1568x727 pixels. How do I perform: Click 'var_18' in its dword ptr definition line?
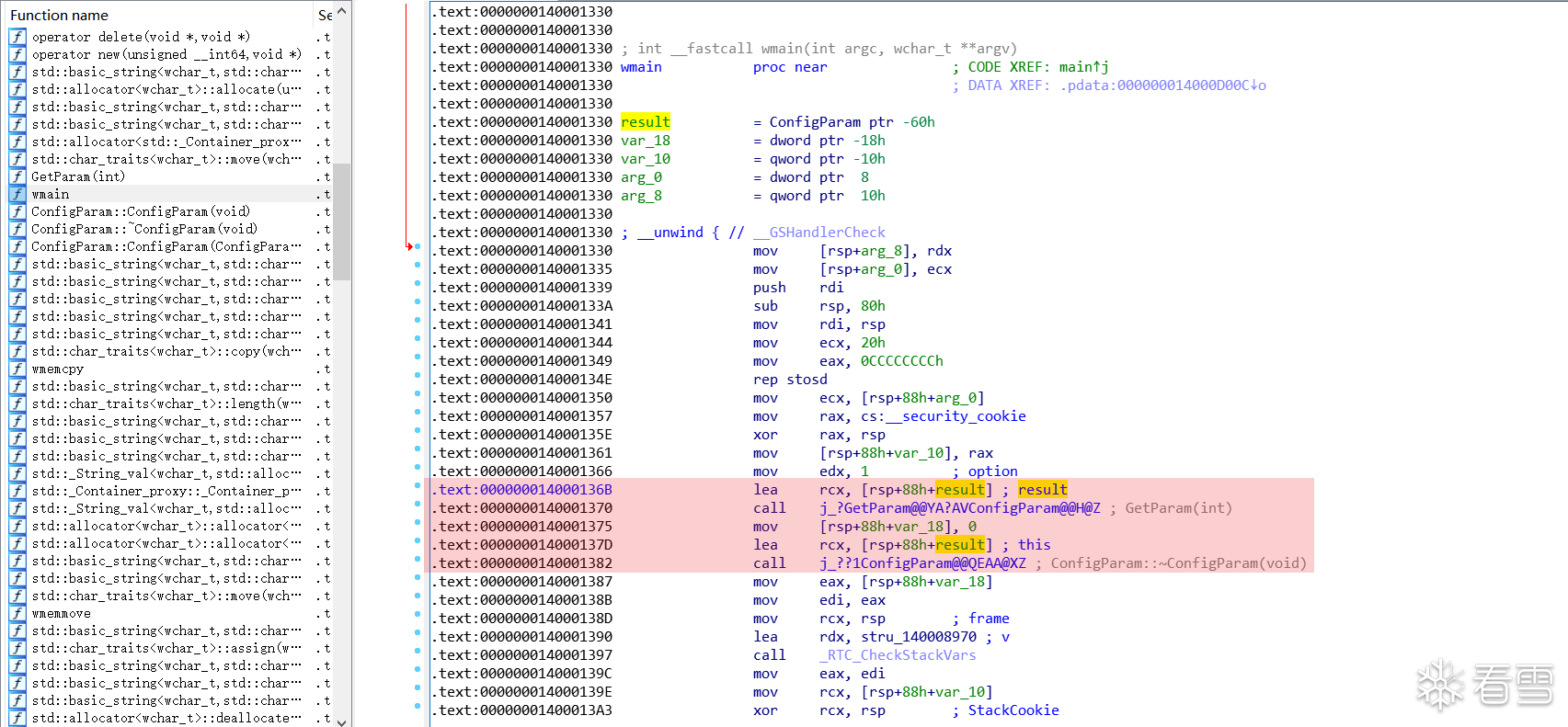(646, 141)
